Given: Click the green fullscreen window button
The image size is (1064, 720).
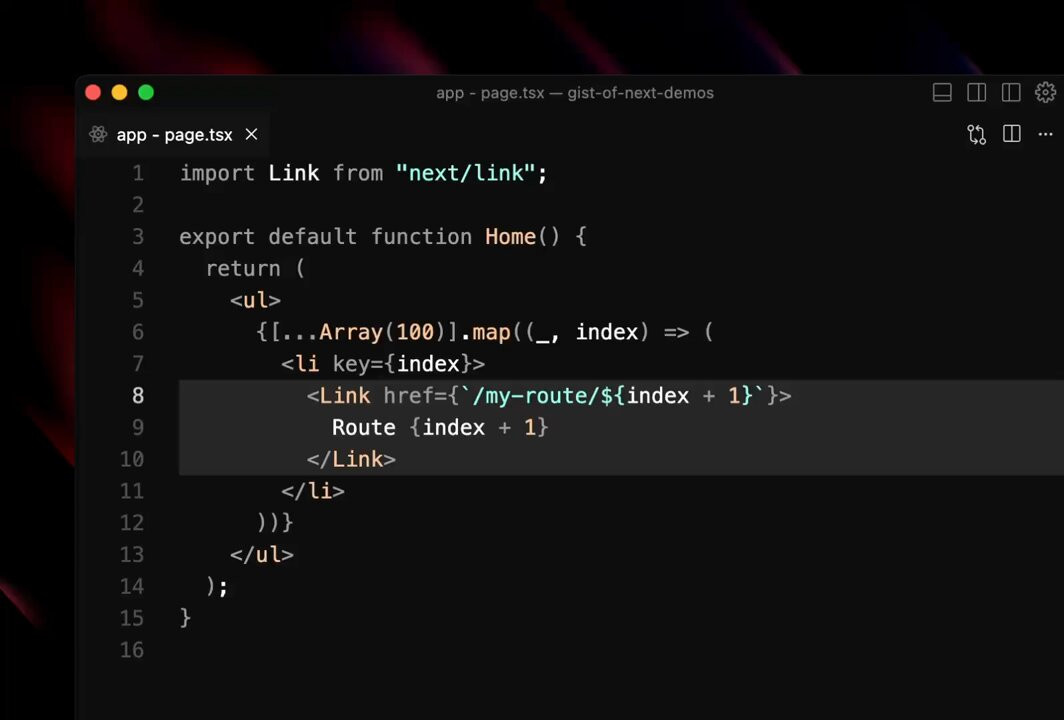Looking at the screenshot, I should coord(146,92).
